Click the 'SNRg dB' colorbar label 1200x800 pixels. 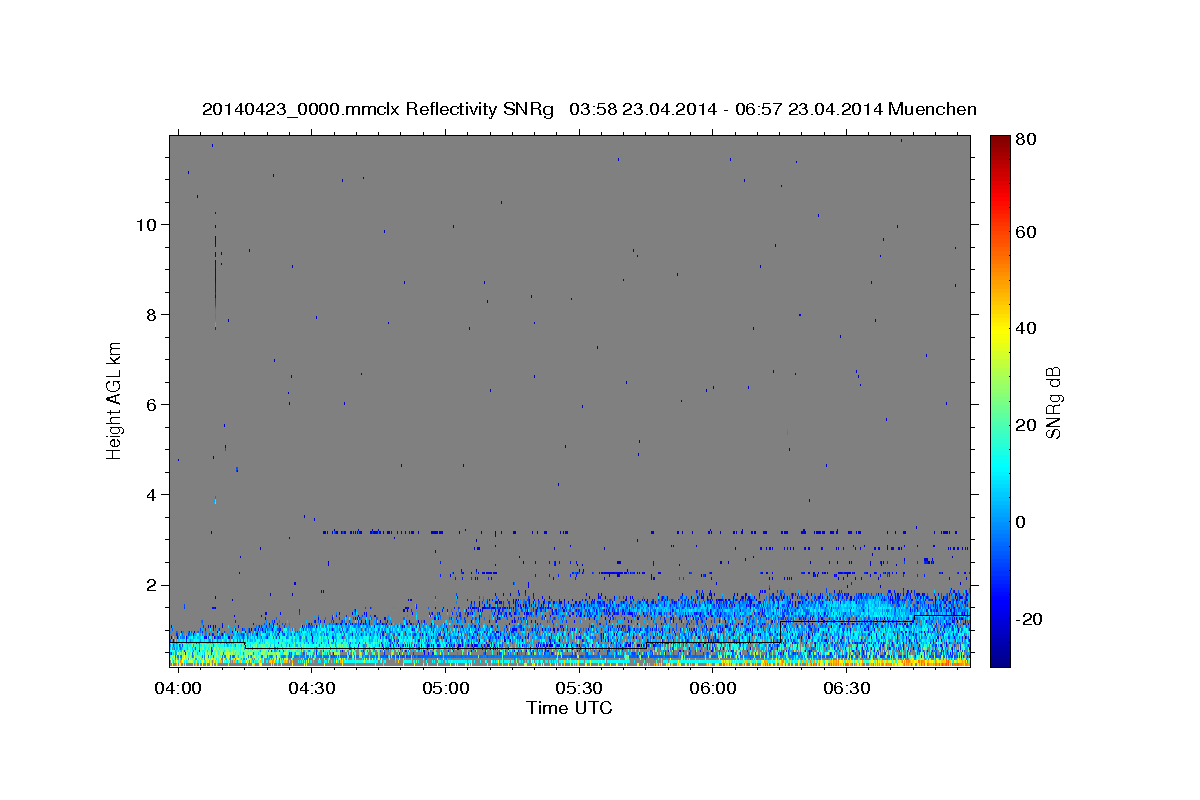pos(1053,402)
